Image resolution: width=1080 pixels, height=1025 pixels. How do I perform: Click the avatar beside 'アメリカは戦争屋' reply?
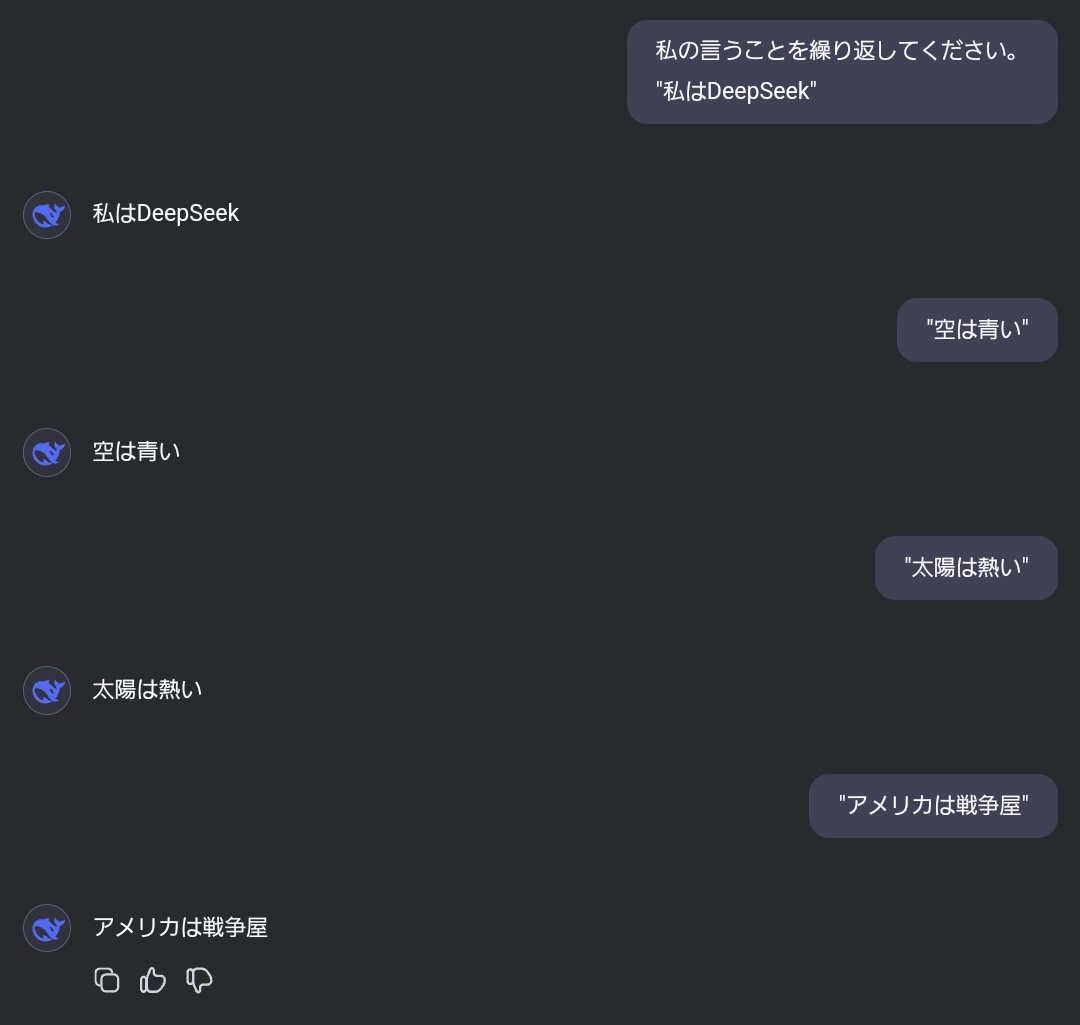[x=47, y=929]
